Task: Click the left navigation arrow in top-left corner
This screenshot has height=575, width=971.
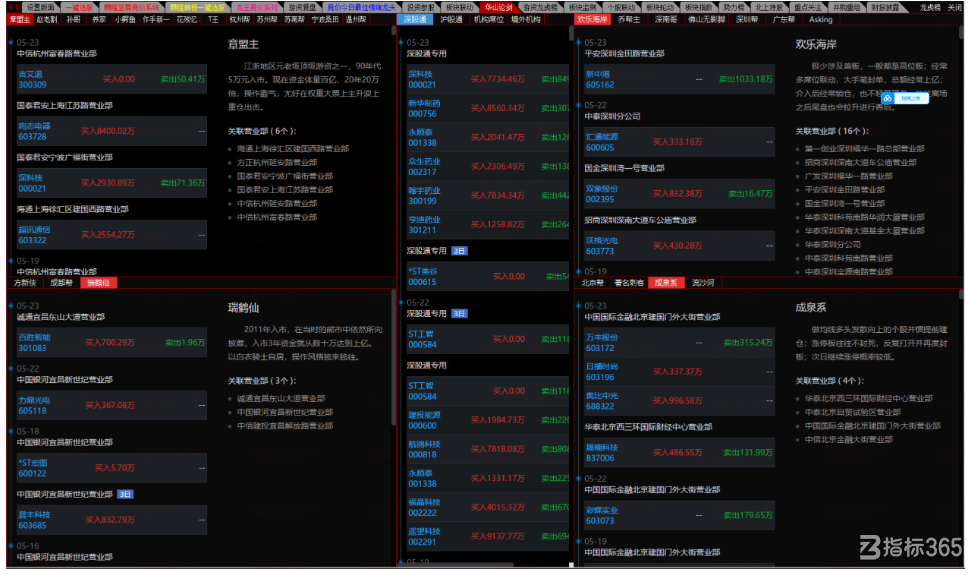Action: [x=10, y=7]
